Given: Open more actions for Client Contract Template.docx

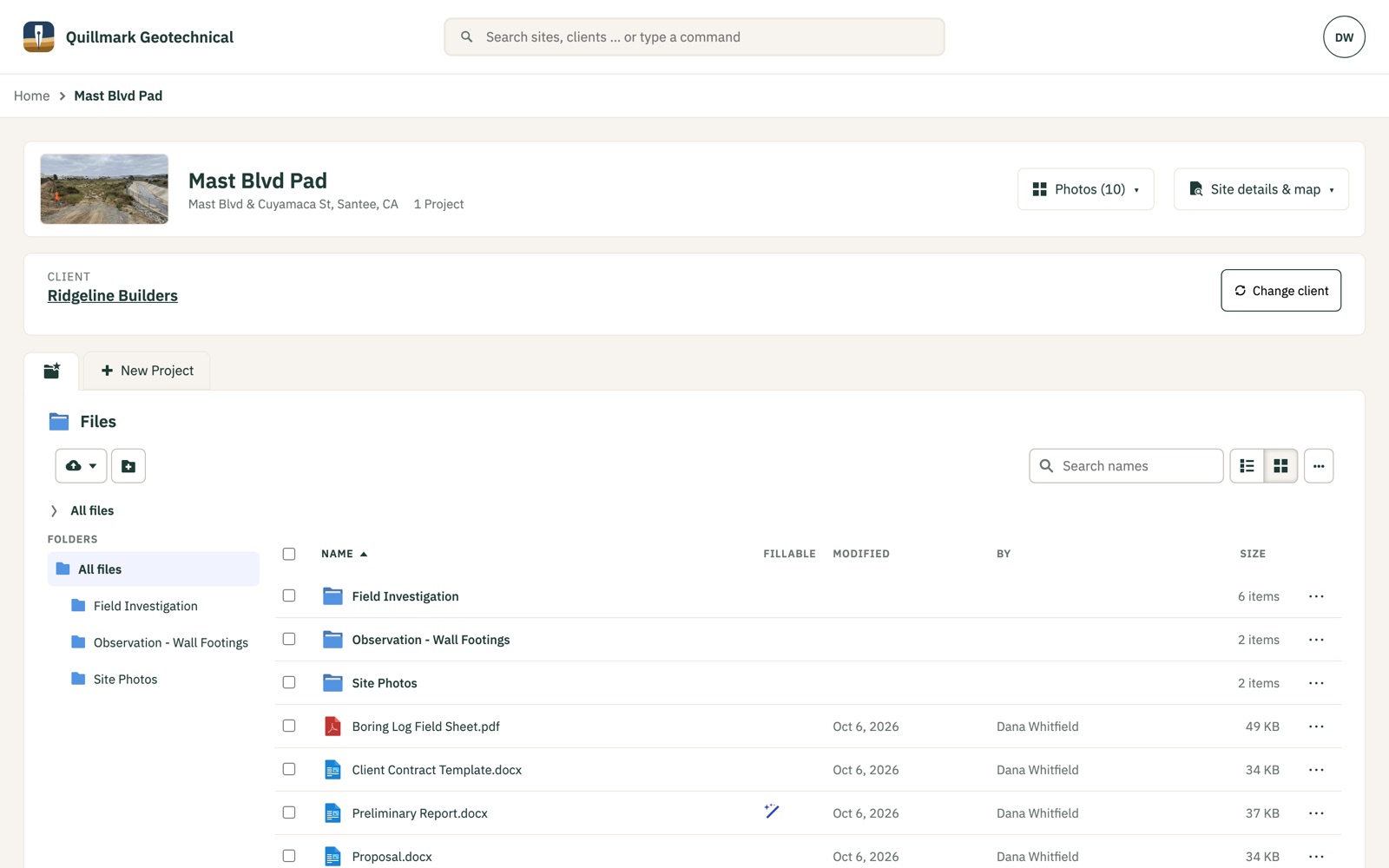Looking at the screenshot, I should click(1316, 770).
